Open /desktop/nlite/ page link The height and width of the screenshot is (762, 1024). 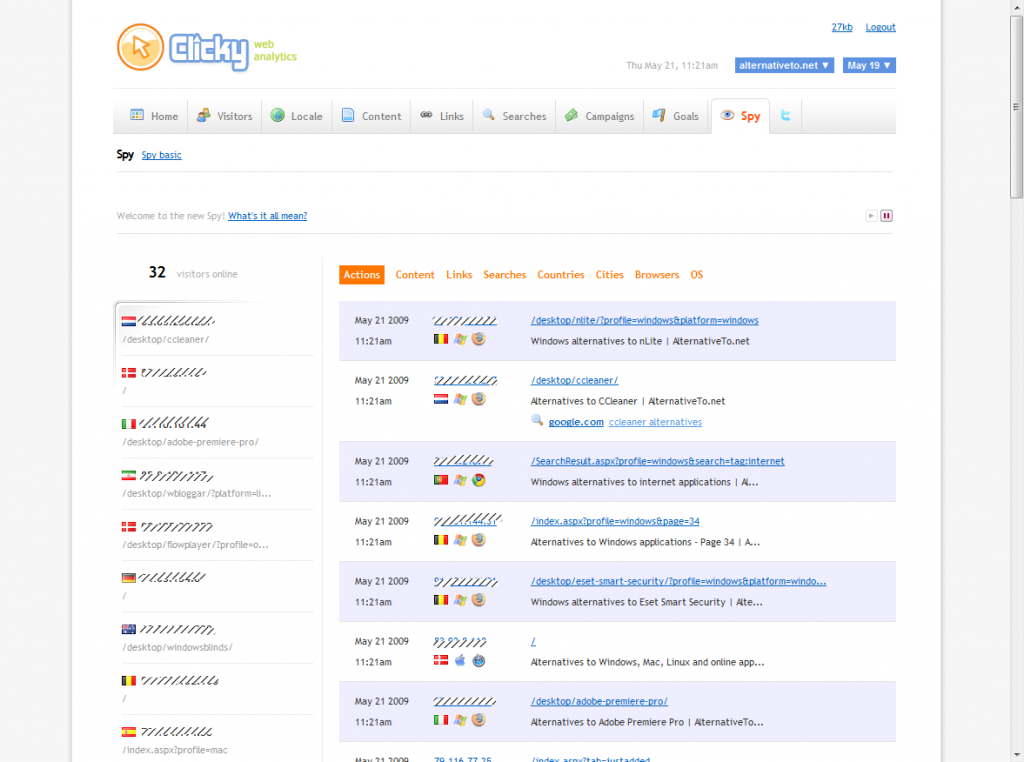click(645, 320)
